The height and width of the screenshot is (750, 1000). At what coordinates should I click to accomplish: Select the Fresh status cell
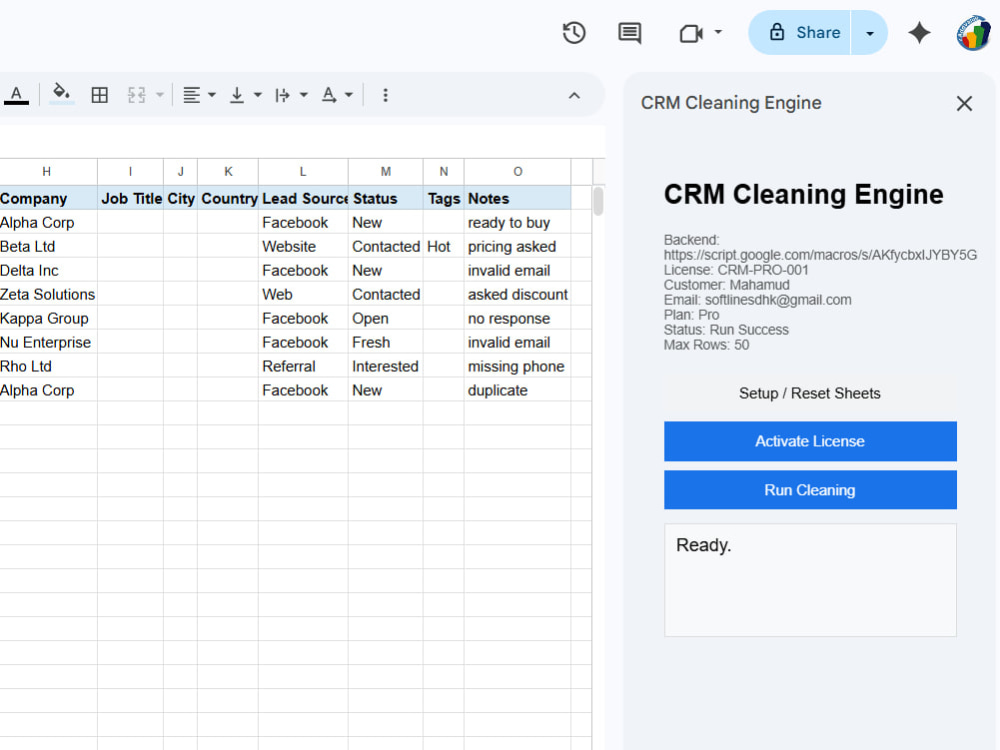(385, 342)
